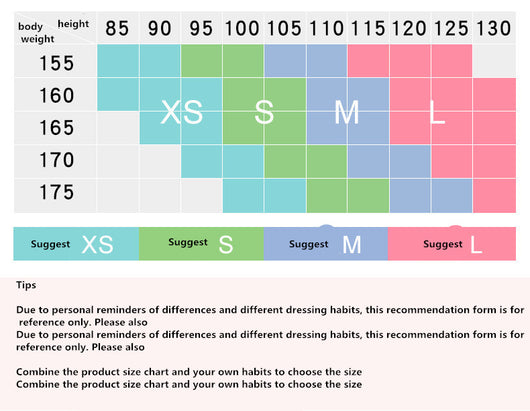530x411 pixels.
Task: Click the teal cell at row 155, column 85
Action: click(x=118, y=61)
